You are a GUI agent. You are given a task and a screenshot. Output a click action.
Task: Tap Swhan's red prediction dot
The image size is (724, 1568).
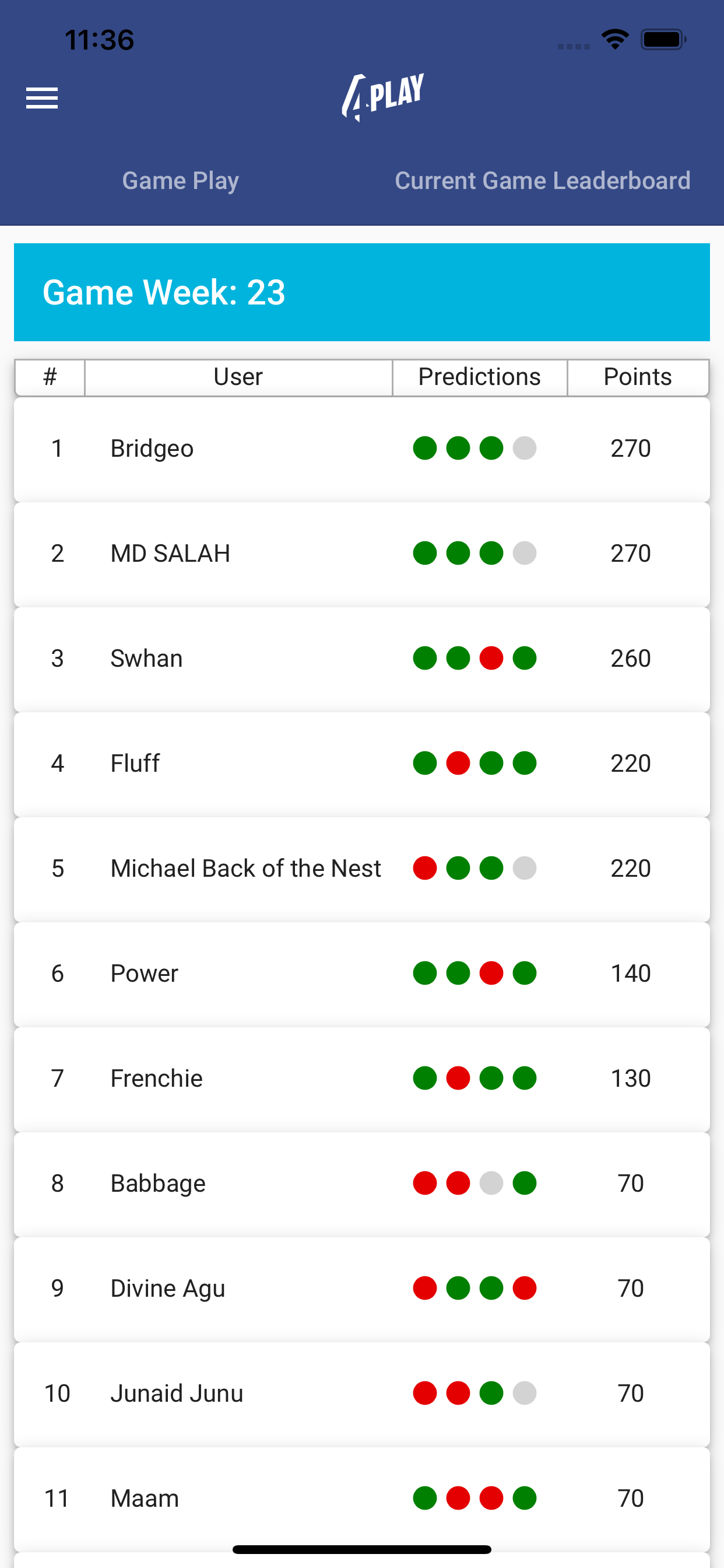(491, 659)
